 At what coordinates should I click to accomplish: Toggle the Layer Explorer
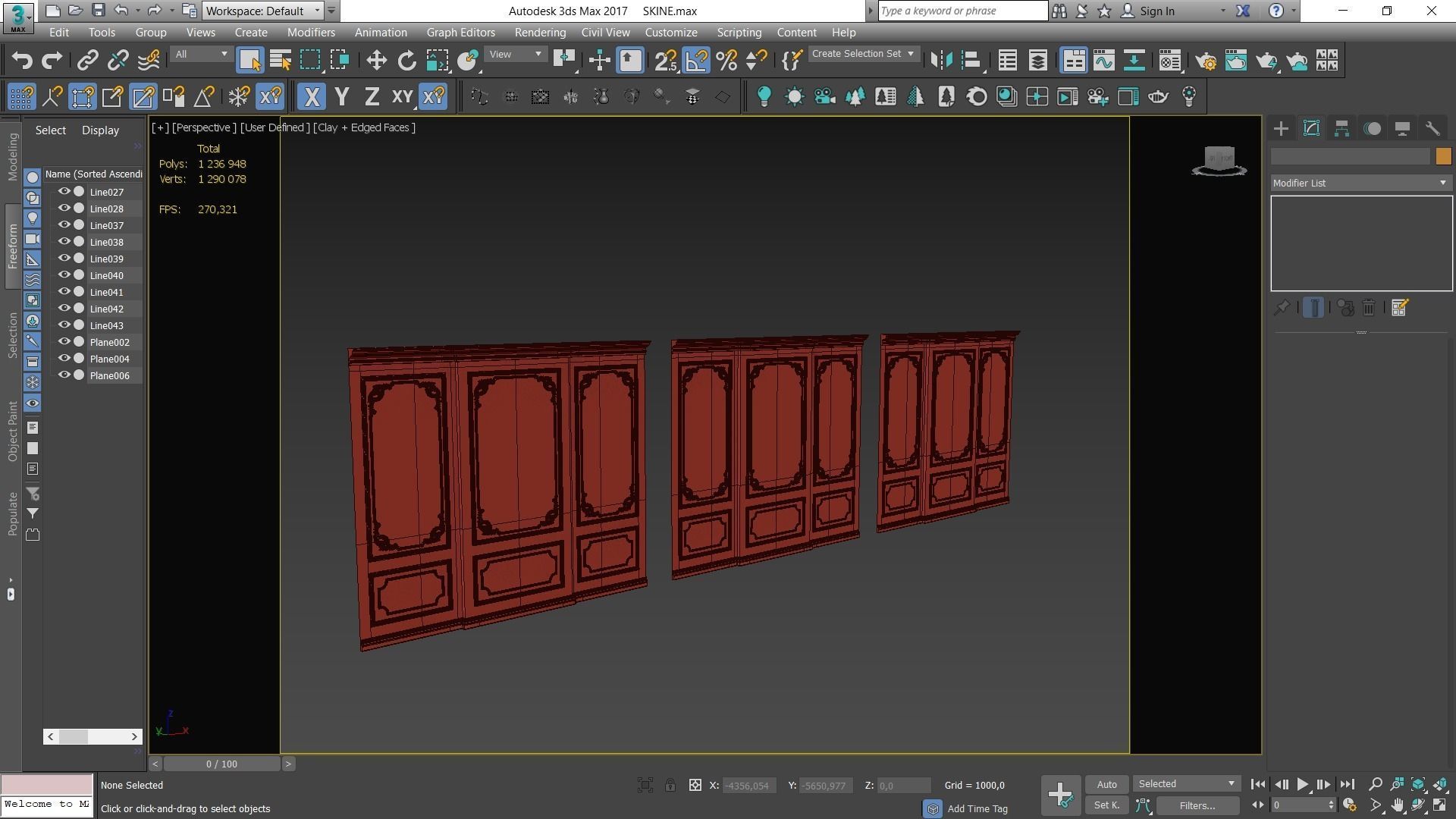pos(1038,61)
